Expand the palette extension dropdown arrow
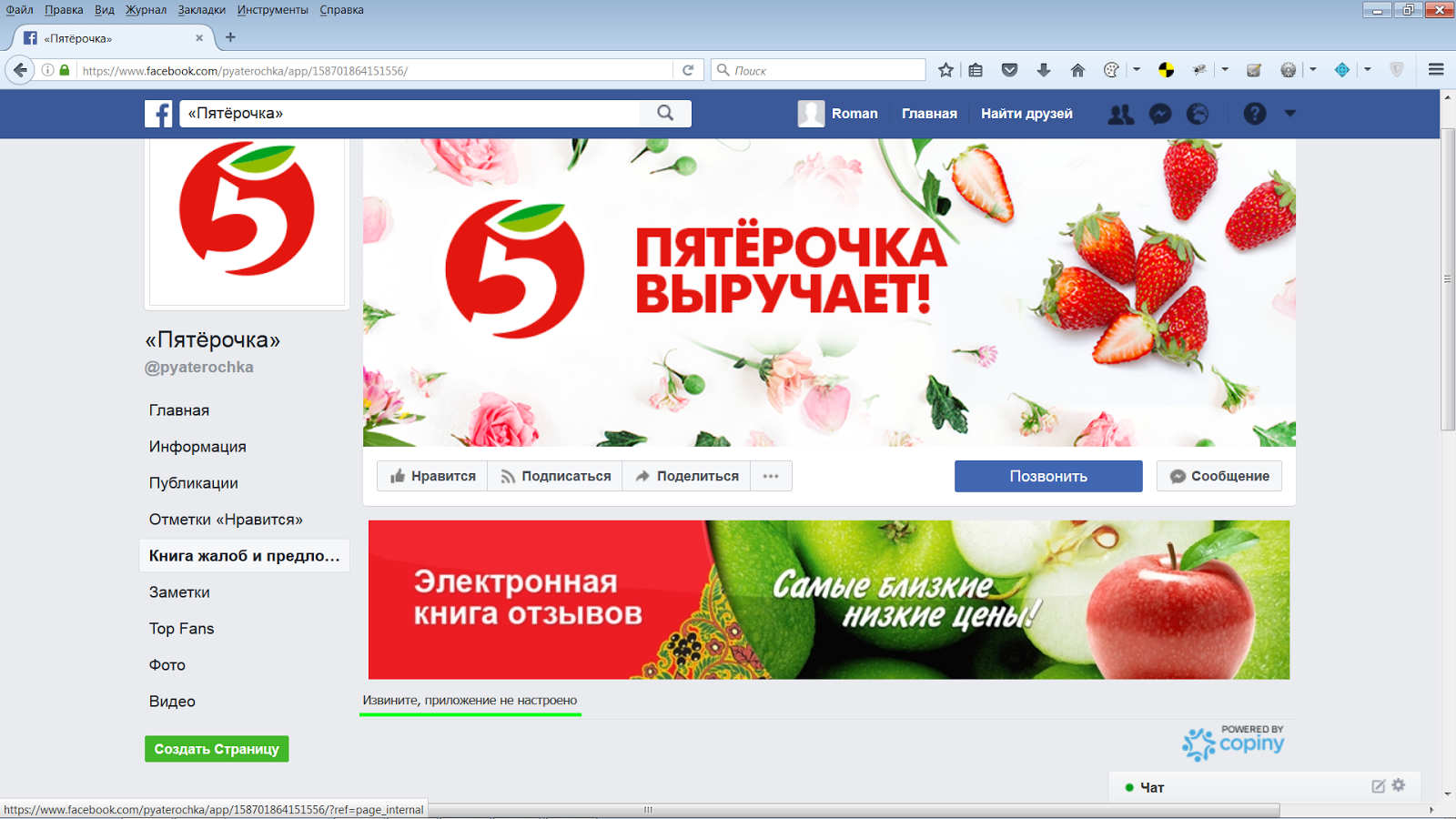 coord(1137,70)
